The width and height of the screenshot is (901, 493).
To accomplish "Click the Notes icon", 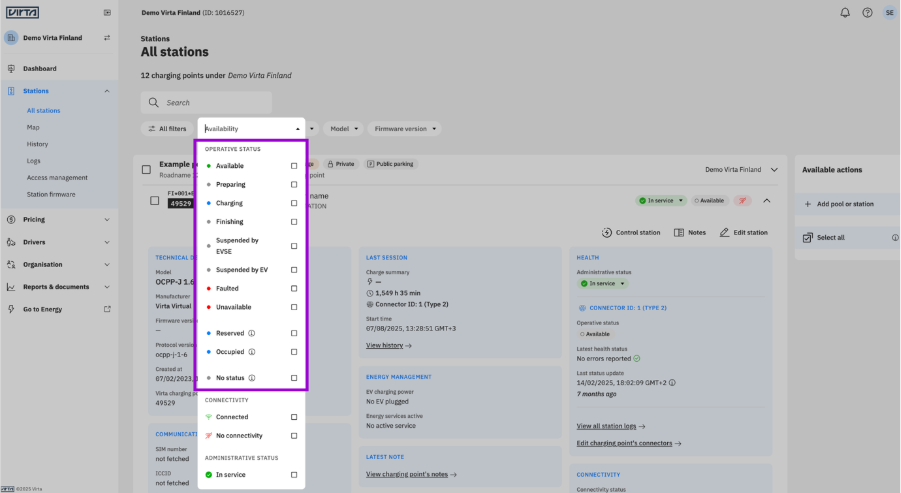I will point(679,233).
